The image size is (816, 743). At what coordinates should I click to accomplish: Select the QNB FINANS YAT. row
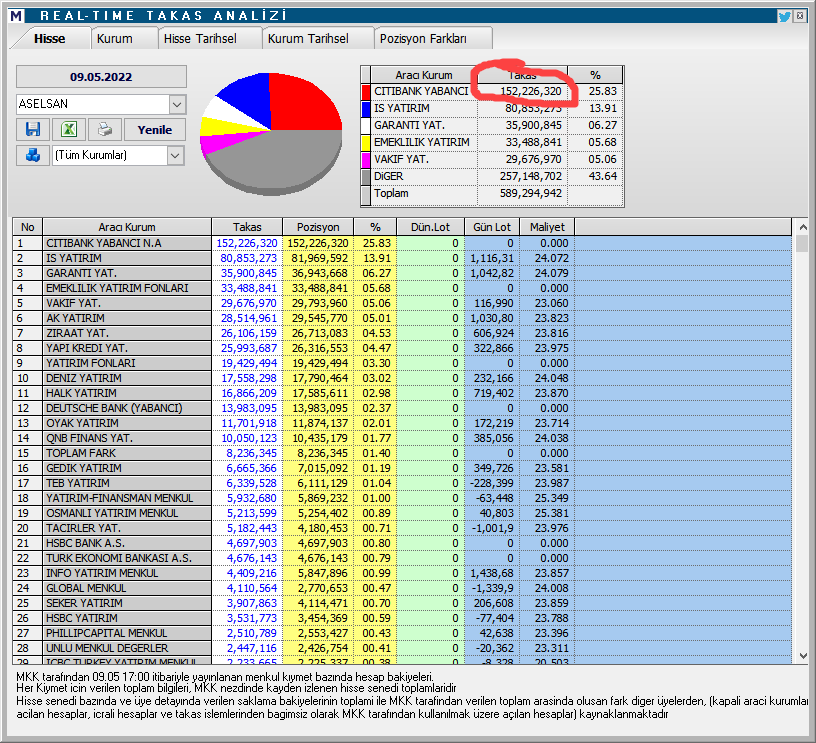(x=402, y=438)
